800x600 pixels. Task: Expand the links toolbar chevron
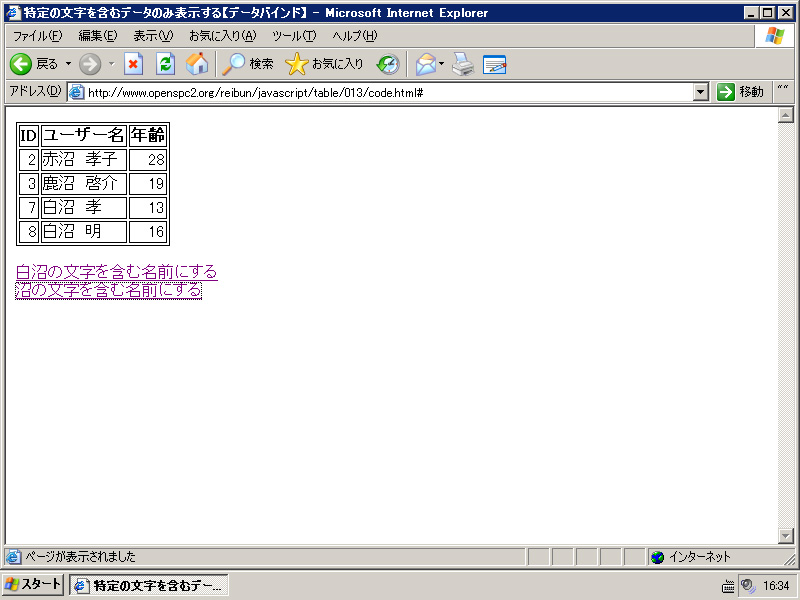pos(783,88)
